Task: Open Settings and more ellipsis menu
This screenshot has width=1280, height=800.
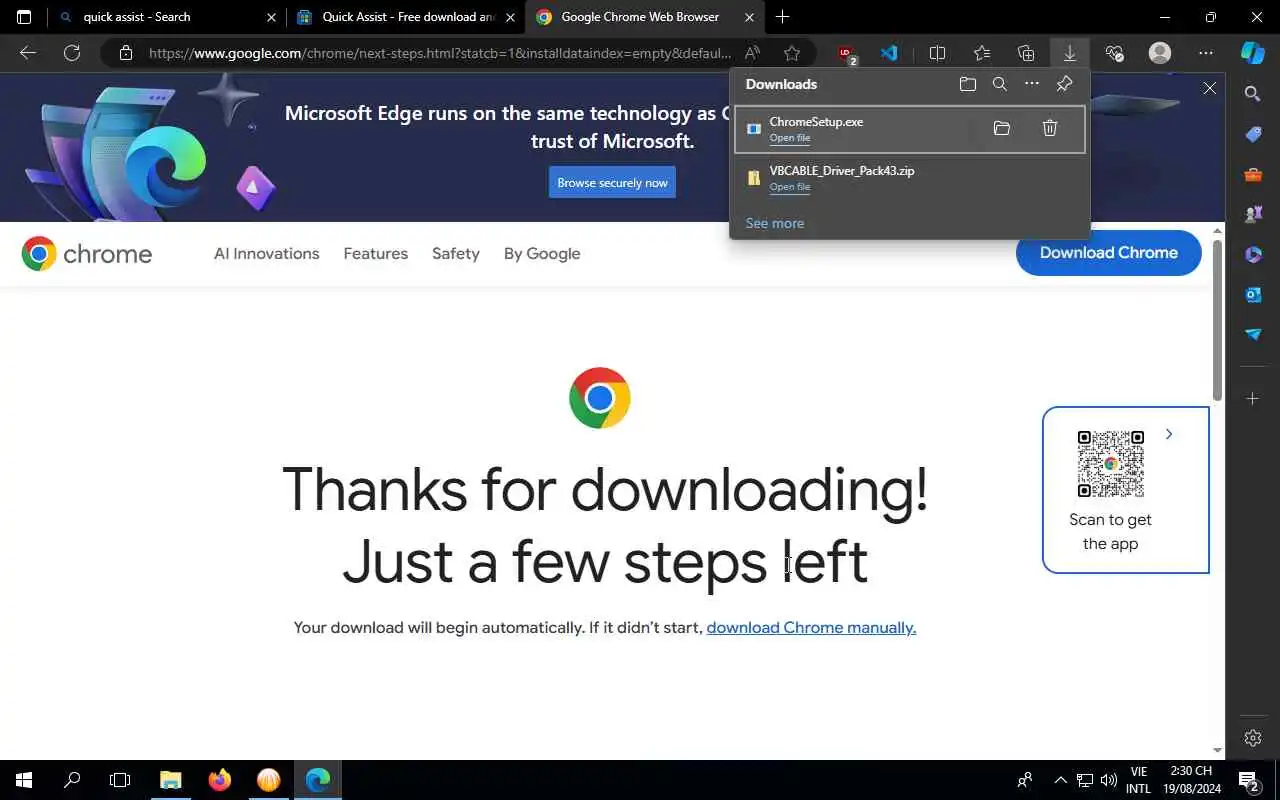Action: [1206, 53]
